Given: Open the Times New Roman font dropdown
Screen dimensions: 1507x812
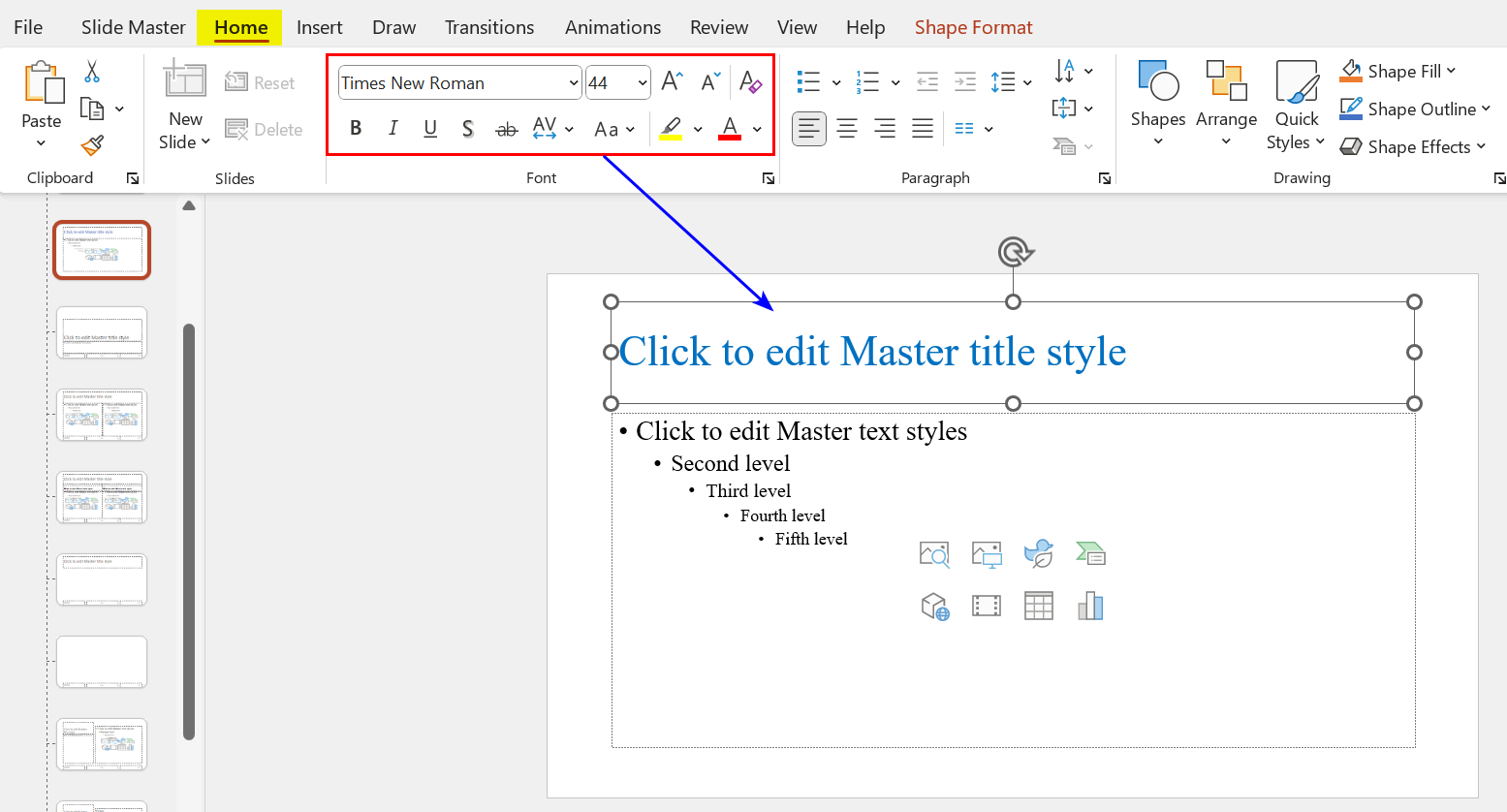Looking at the screenshot, I should [x=573, y=83].
